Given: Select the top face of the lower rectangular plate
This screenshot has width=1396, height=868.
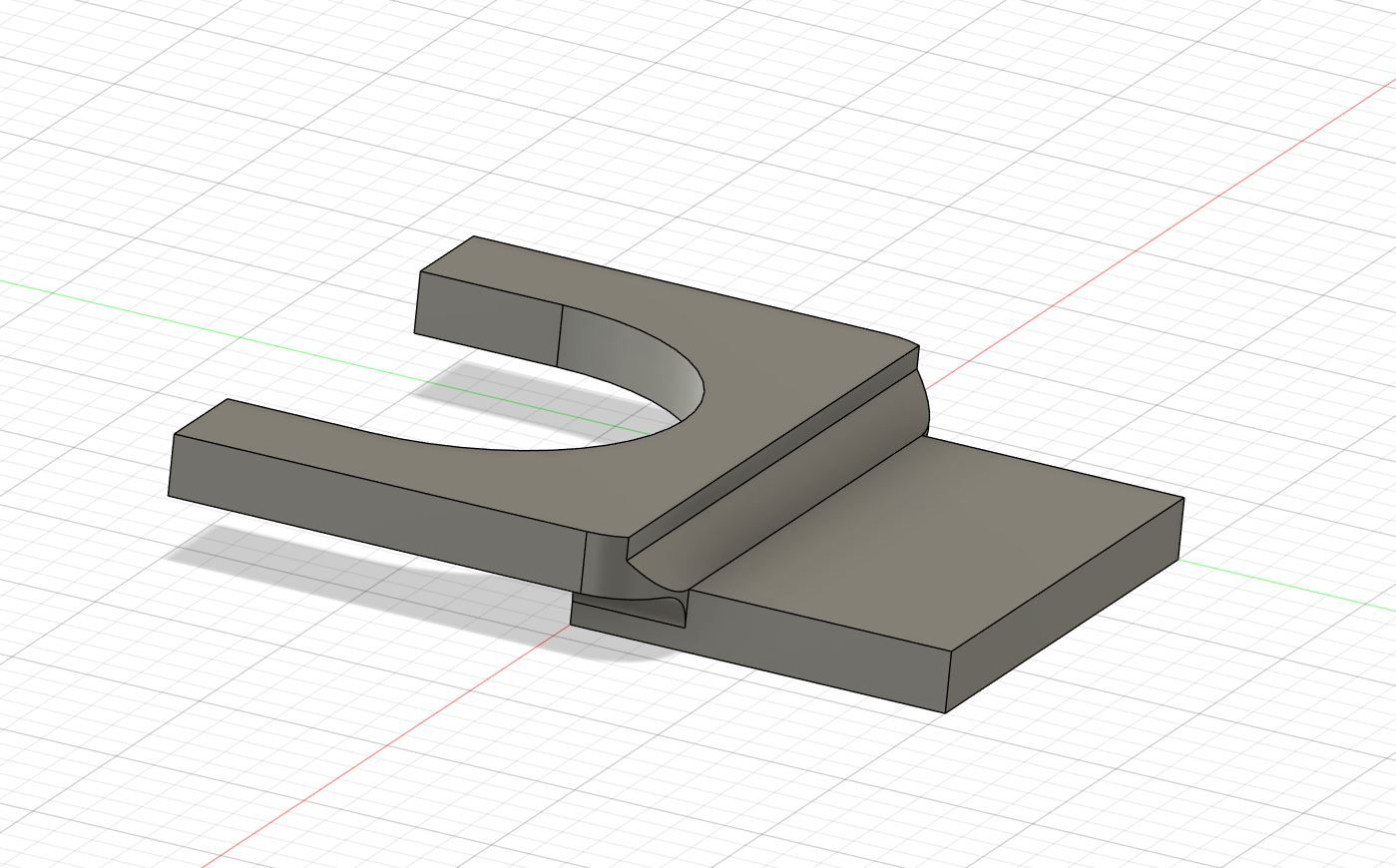Looking at the screenshot, I should (x=948, y=539).
